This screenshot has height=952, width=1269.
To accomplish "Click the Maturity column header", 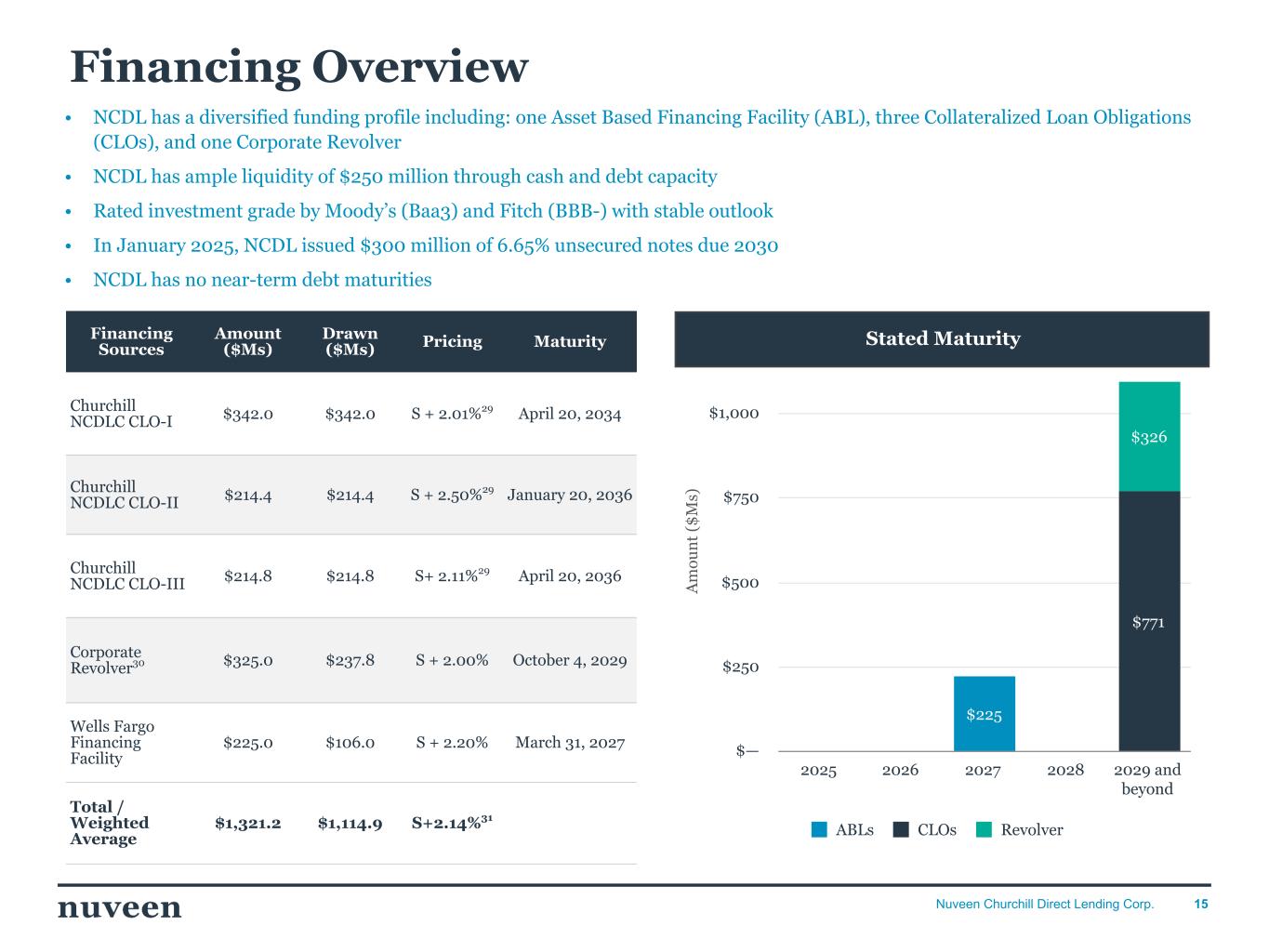I will tap(570, 341).
